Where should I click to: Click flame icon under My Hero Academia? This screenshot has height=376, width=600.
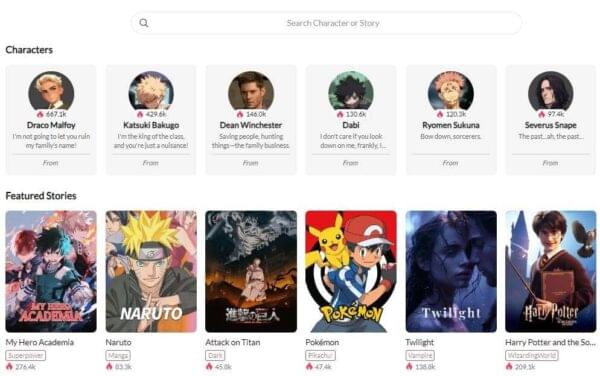point(10,366)
